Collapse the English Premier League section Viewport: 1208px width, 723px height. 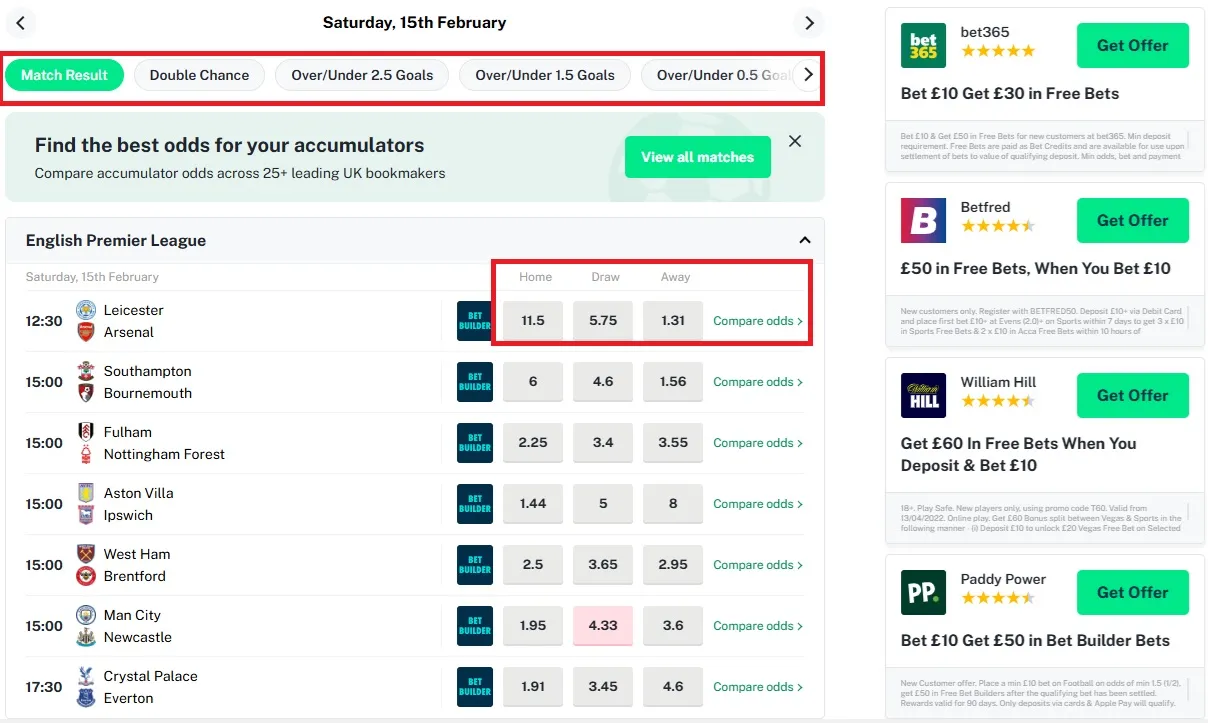pos(804,240)
